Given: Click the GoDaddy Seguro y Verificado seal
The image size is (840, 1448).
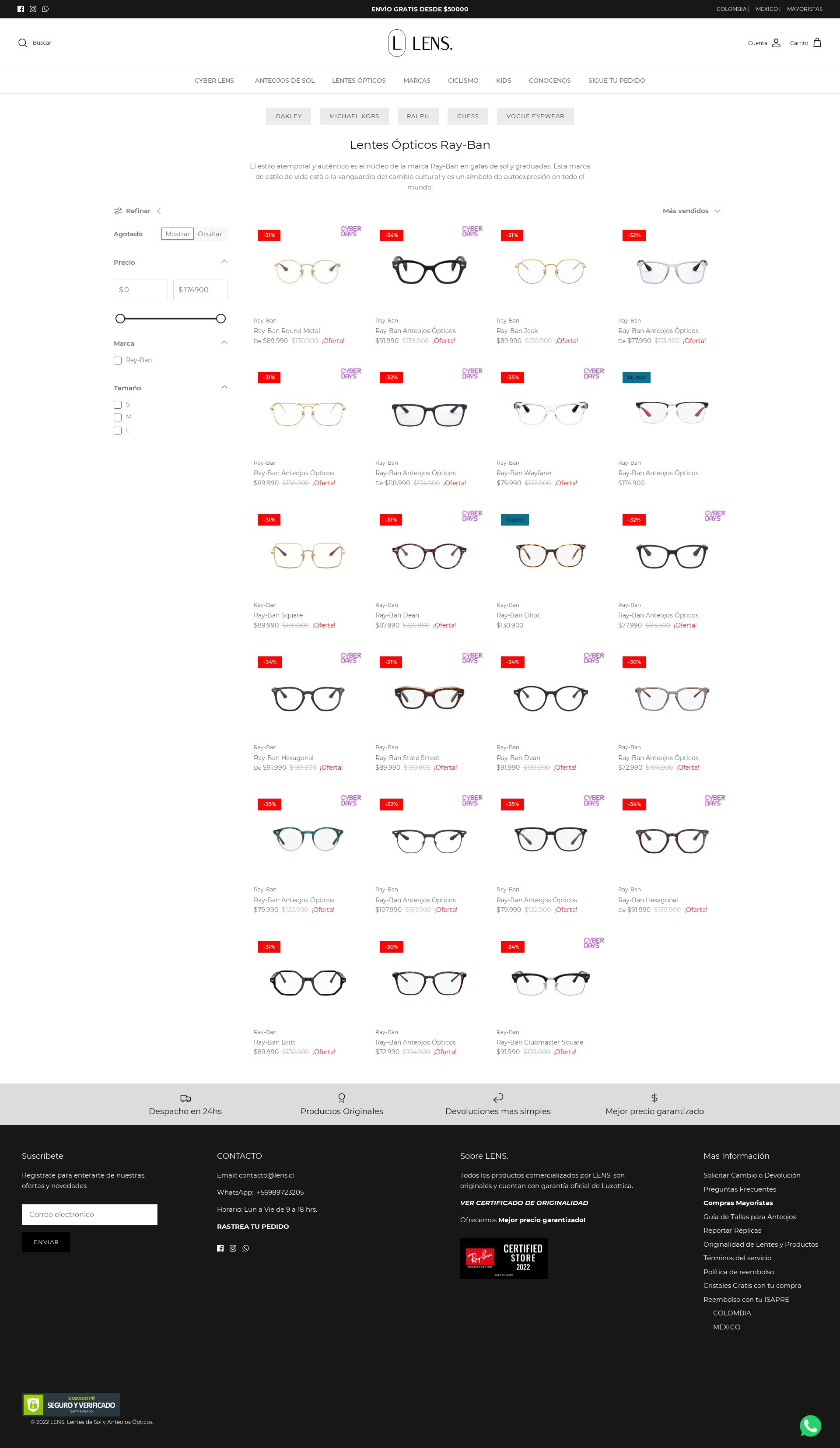Looking at the screenshot, I should click(x=71, y=1404).
